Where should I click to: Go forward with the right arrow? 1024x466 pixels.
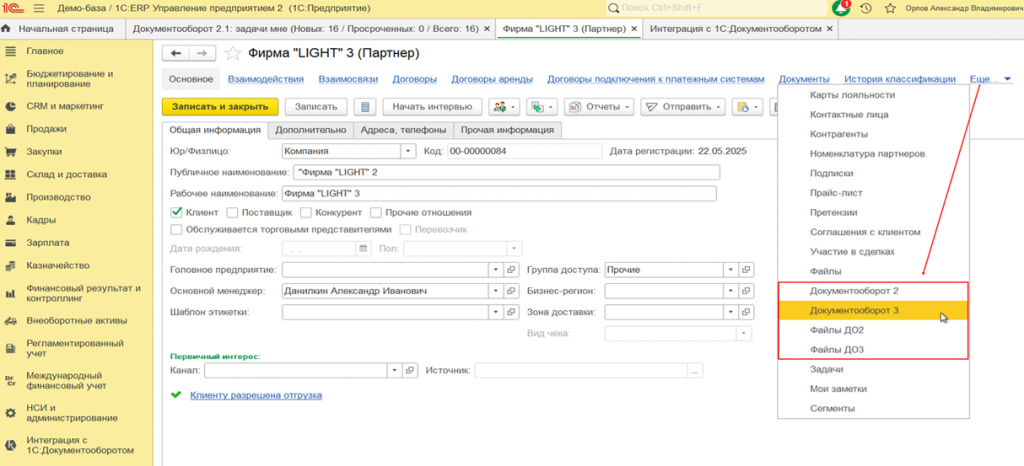pos(202,53)
